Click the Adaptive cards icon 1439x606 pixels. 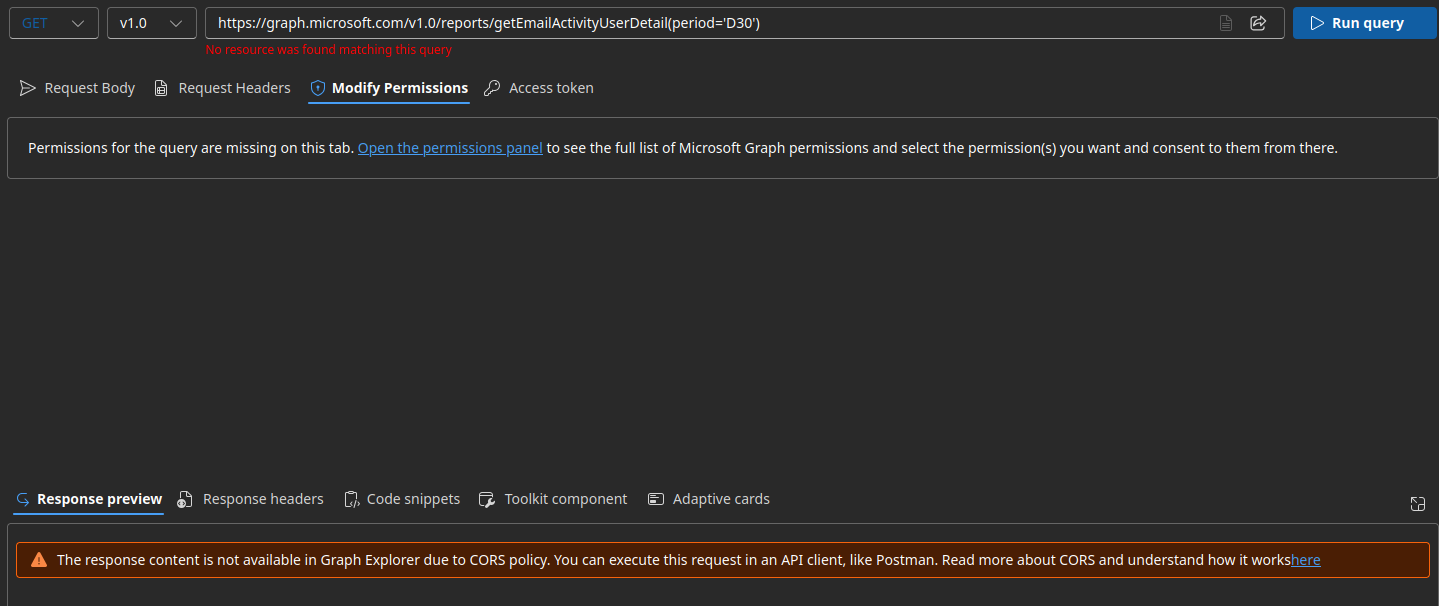tap(656, 498)
